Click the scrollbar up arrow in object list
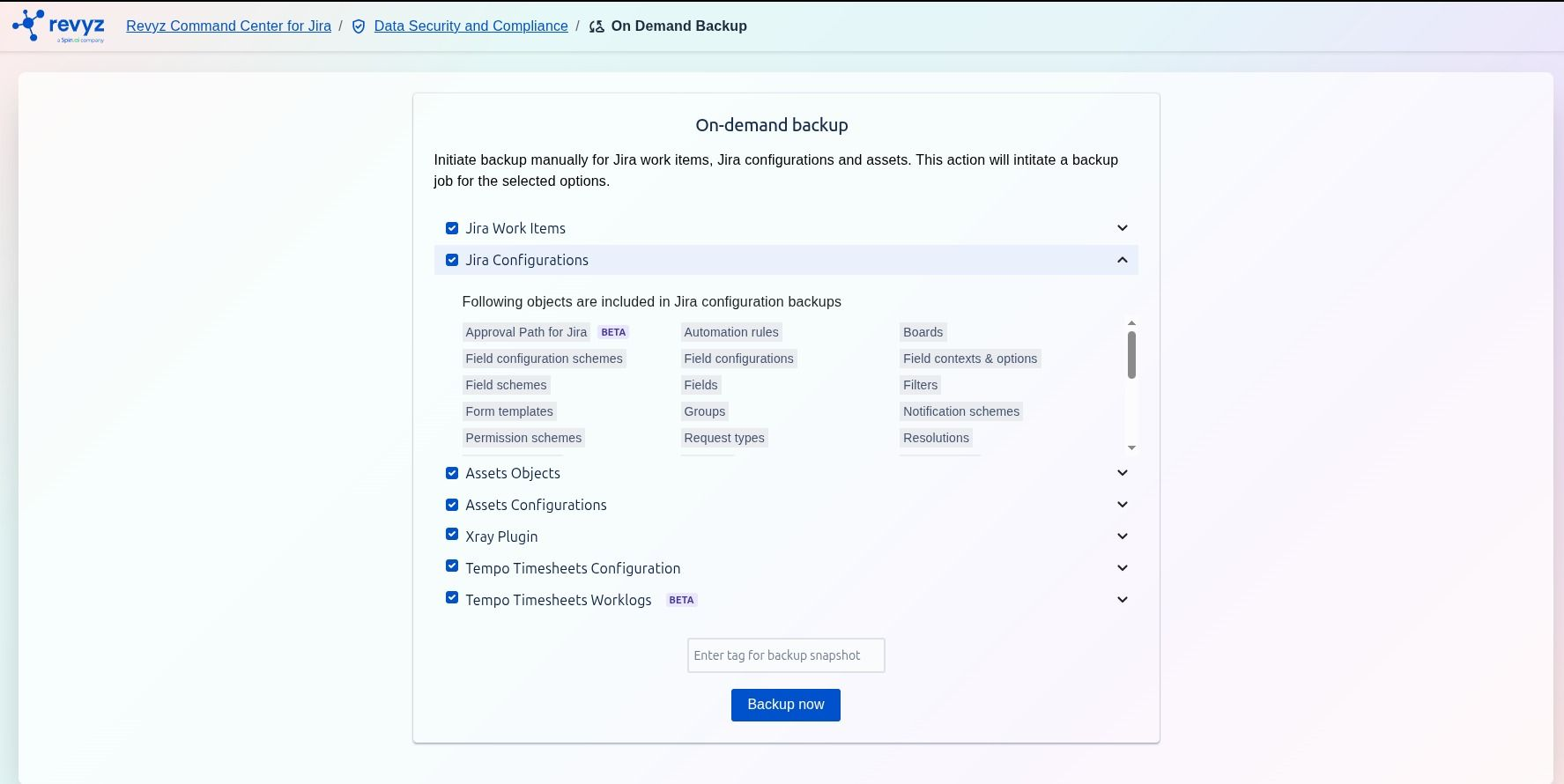 [x=1131, y=323]
